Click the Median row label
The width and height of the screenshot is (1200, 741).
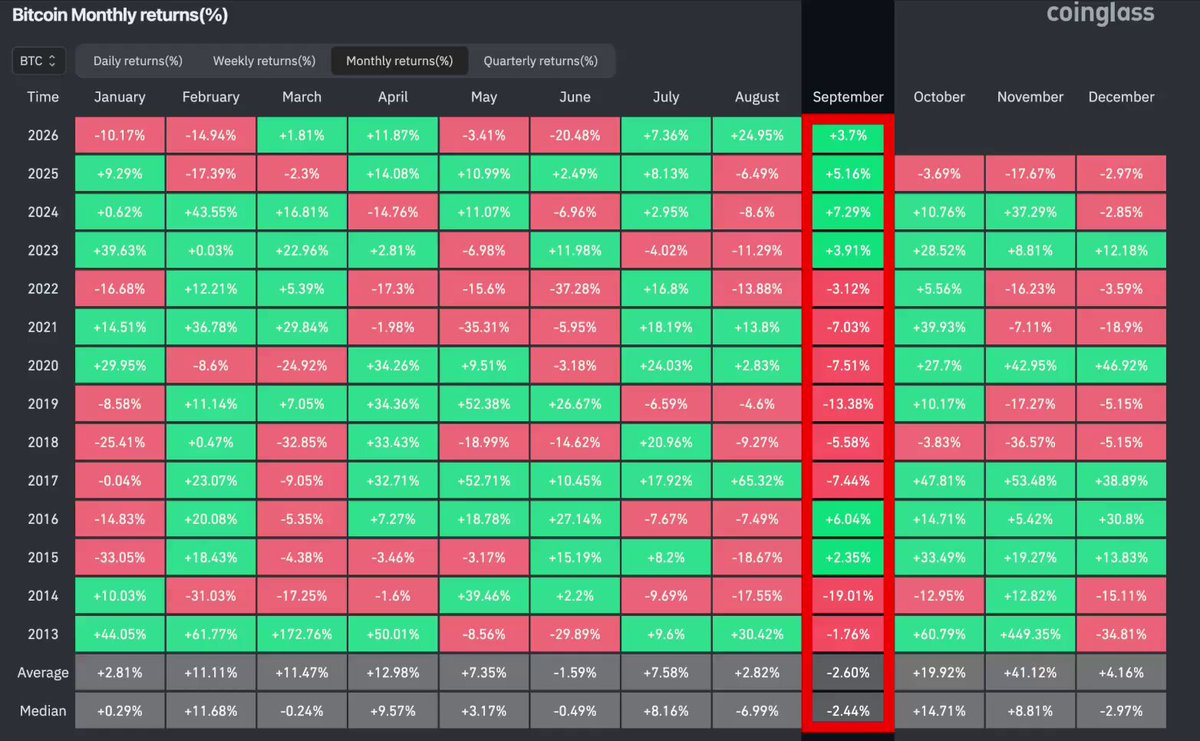43,711
